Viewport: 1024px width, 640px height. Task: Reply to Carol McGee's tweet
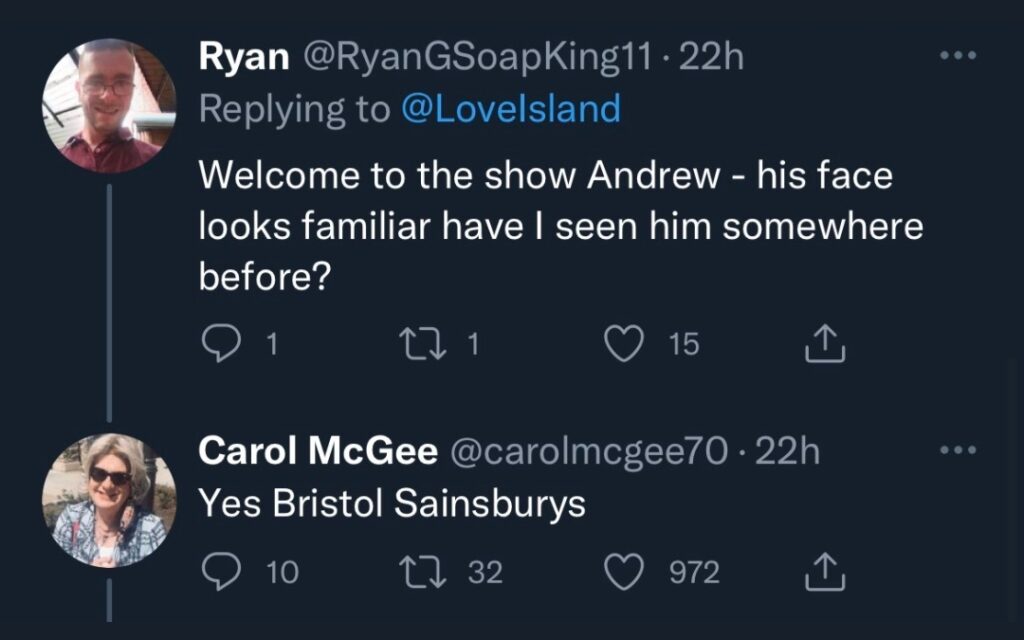[x=221, y=571]
